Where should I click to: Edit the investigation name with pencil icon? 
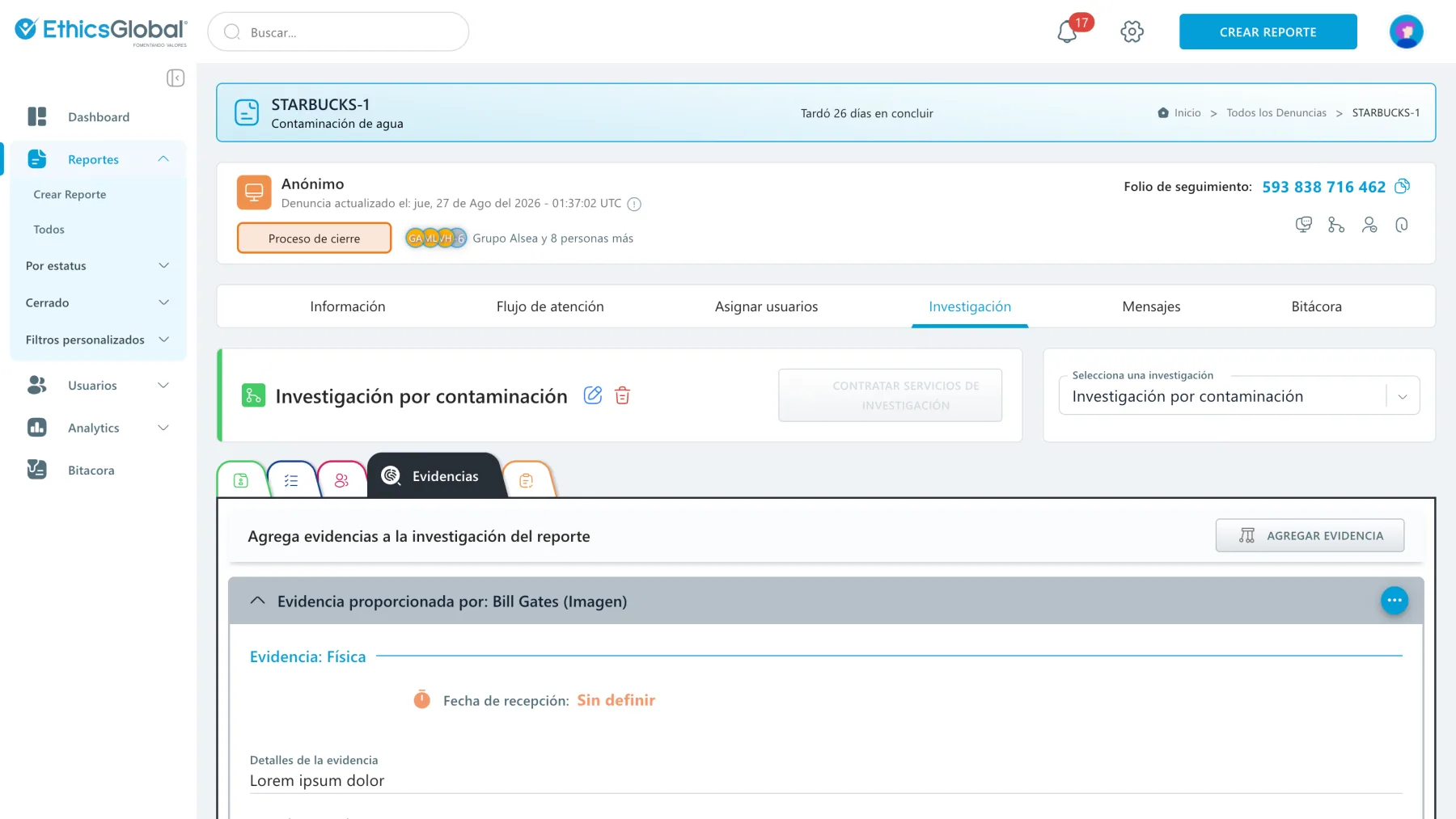(593, 395)
